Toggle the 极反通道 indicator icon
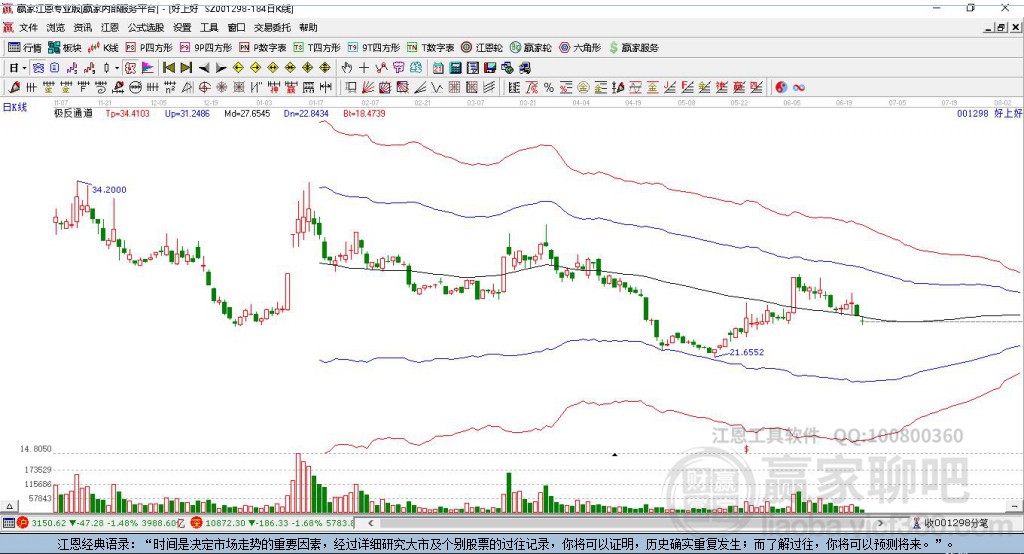 [x=130, y=68]
